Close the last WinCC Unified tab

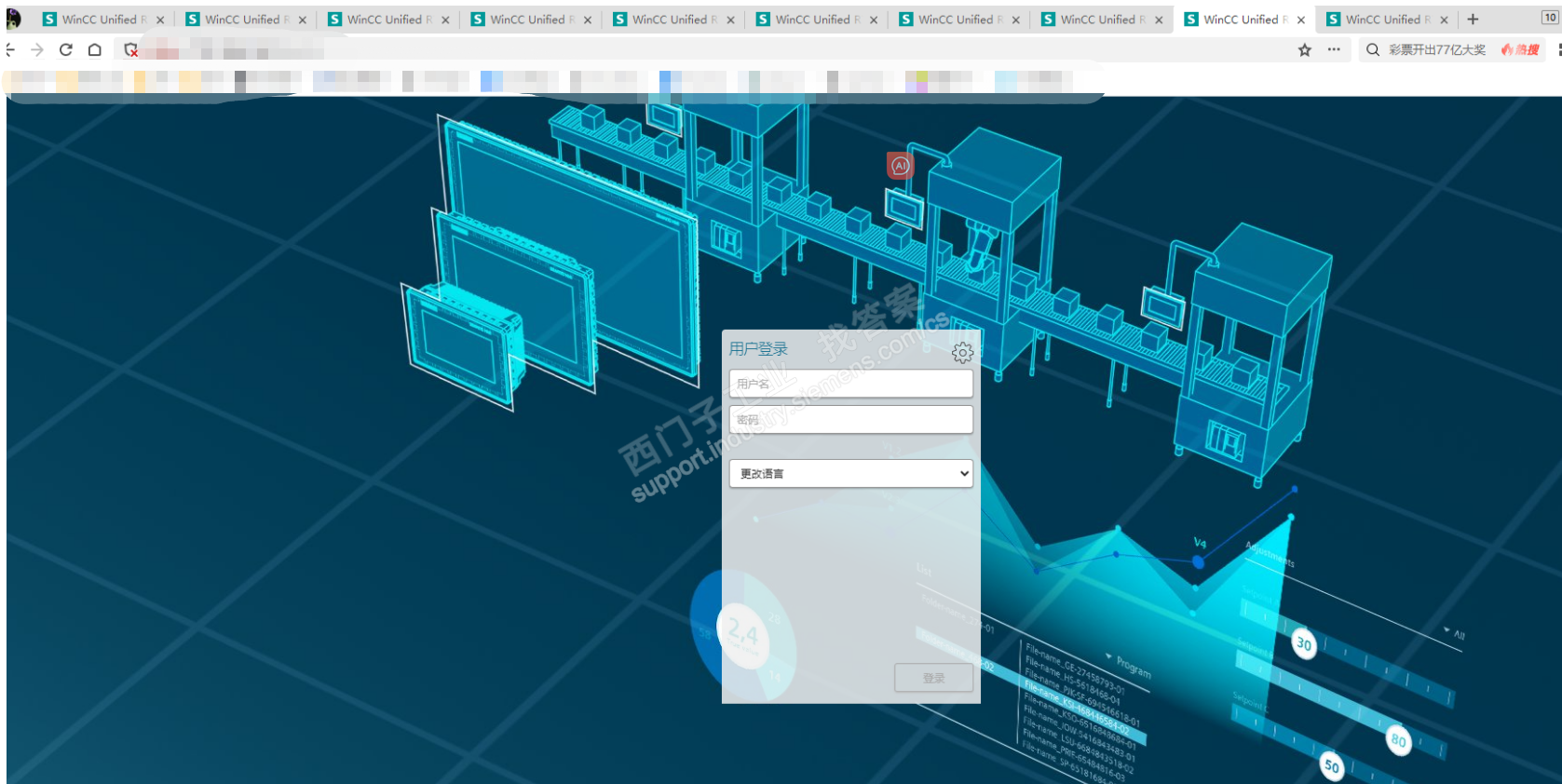pos(1444,20)
